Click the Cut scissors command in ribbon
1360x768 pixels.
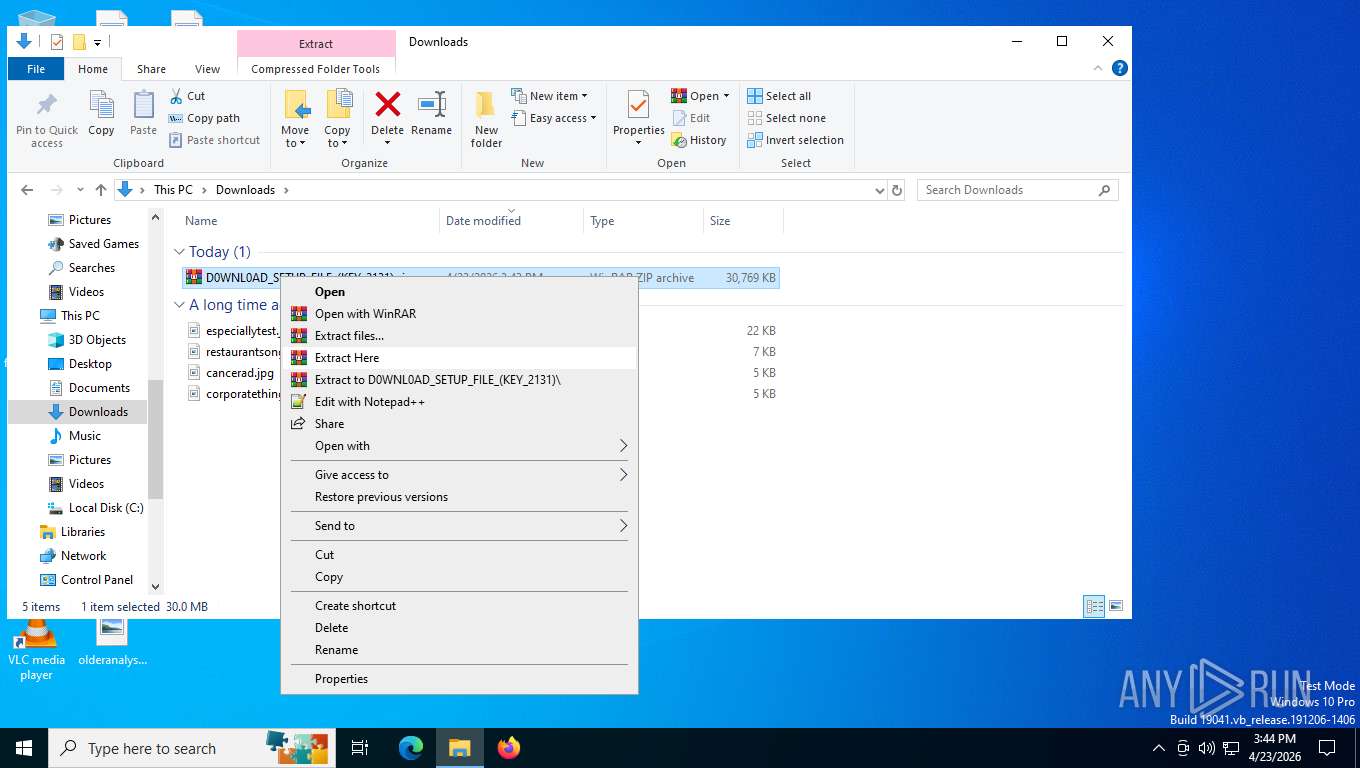(x=187, y=96)
